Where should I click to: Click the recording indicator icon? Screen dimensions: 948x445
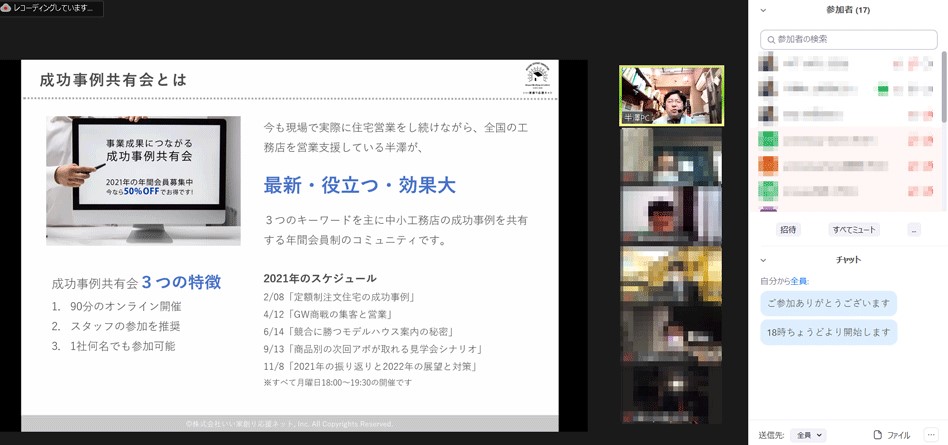6,7
